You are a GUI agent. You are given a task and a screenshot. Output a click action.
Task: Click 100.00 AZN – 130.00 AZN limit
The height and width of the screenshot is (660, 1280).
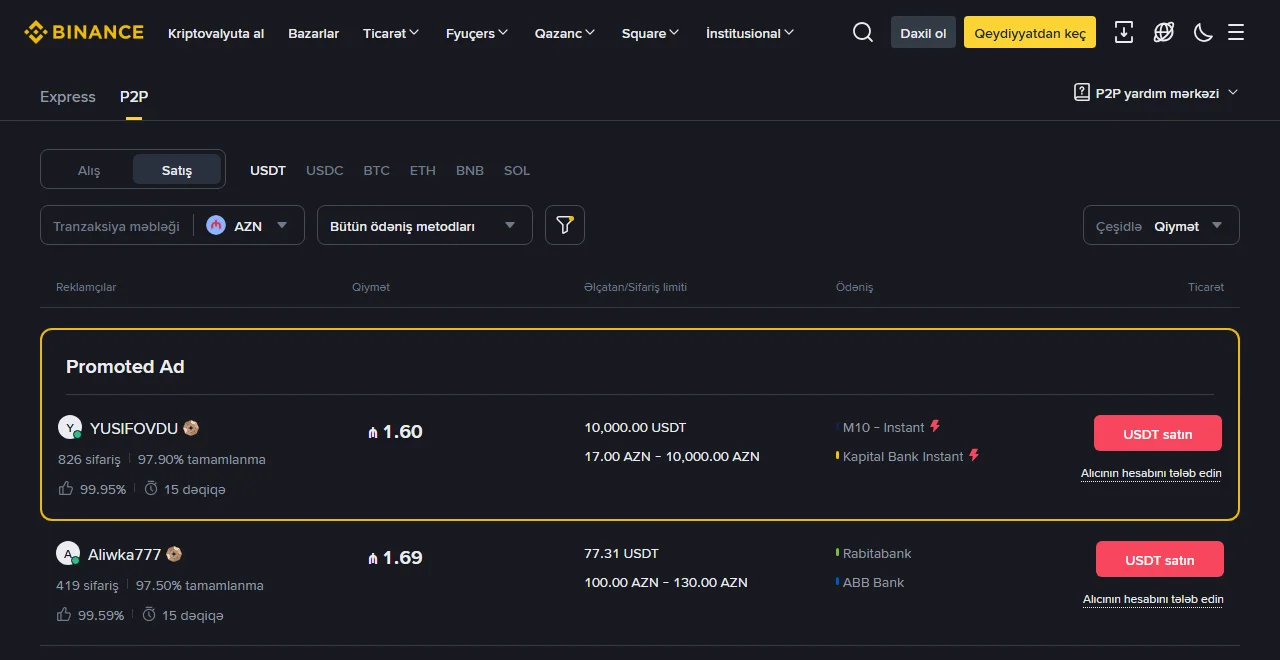point(666,582)
